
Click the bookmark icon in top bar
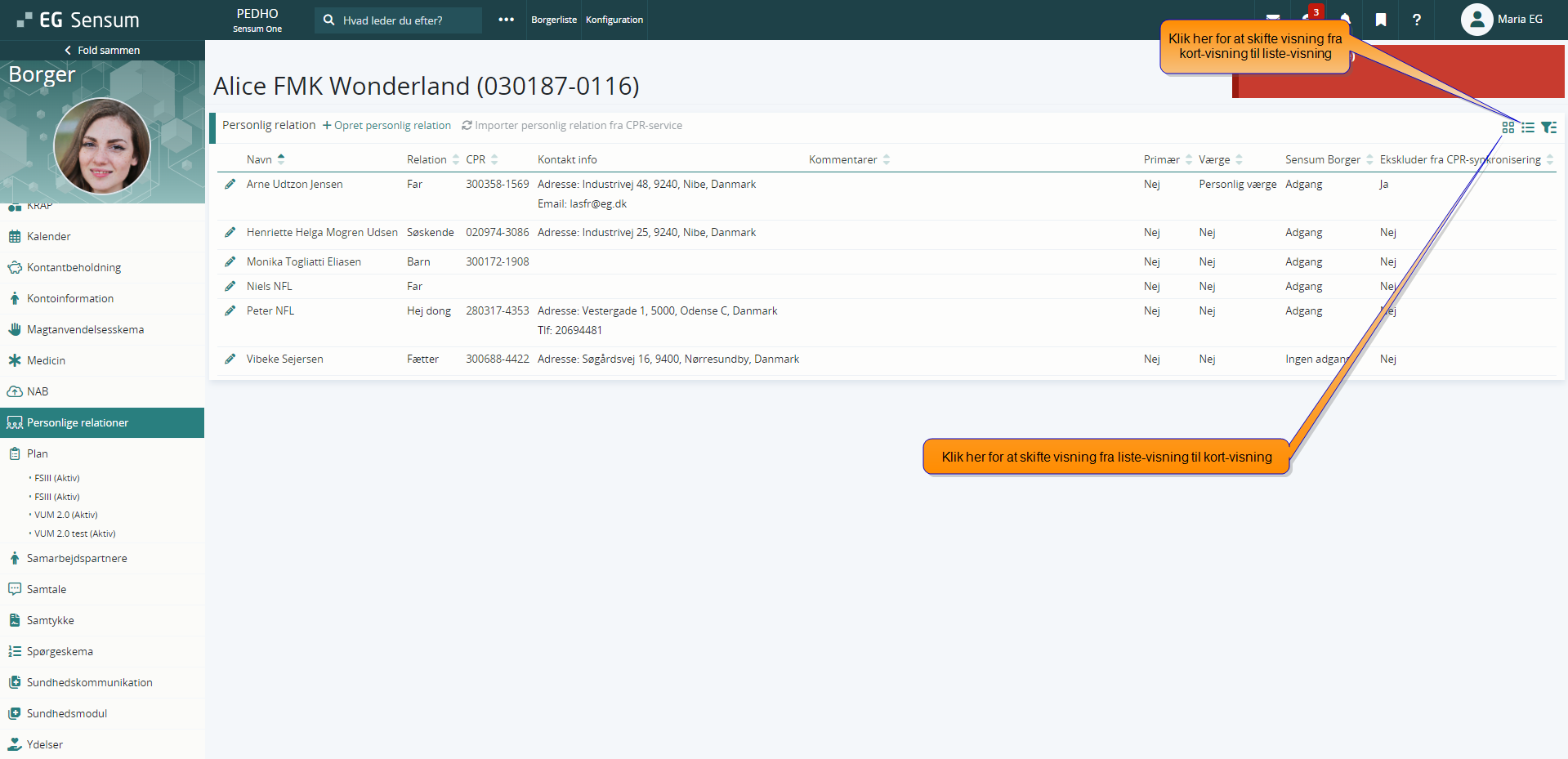(x=1381, y=20)
